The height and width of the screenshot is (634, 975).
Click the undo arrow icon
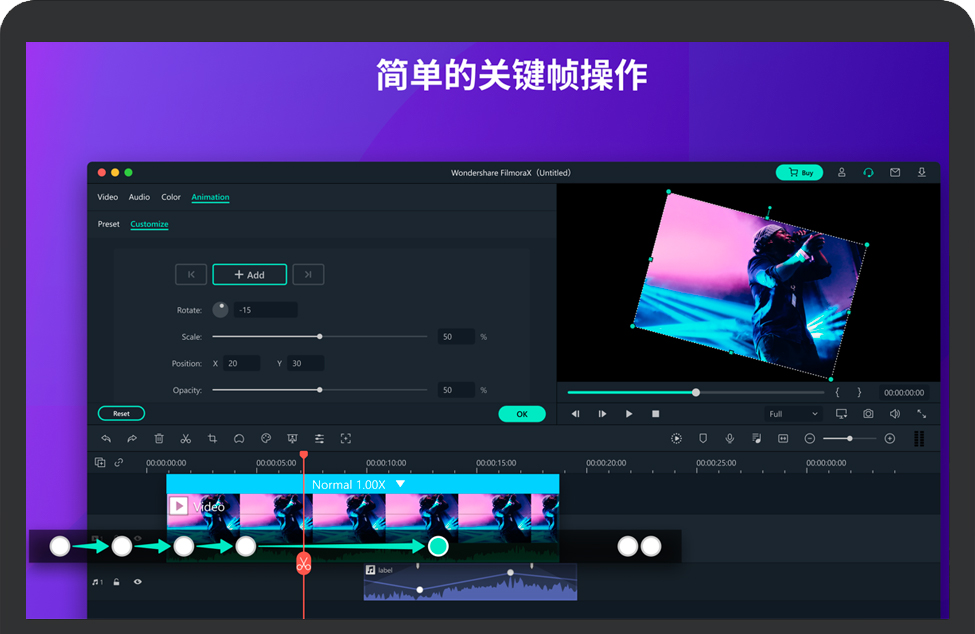pos(106,438)
